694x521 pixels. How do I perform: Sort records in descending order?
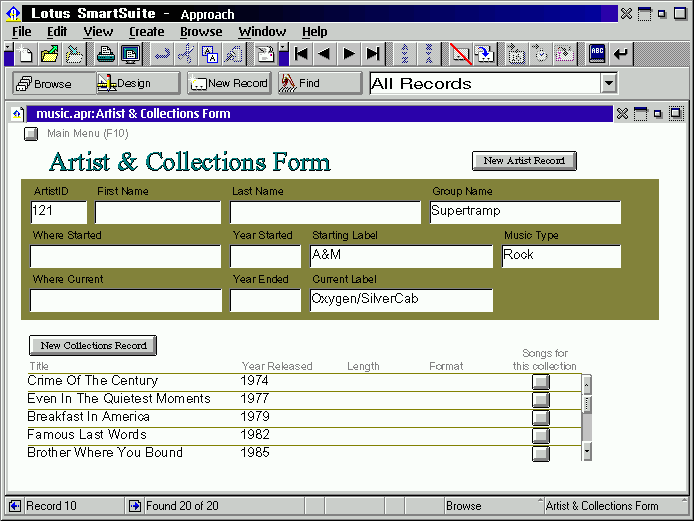coord(428,54)
